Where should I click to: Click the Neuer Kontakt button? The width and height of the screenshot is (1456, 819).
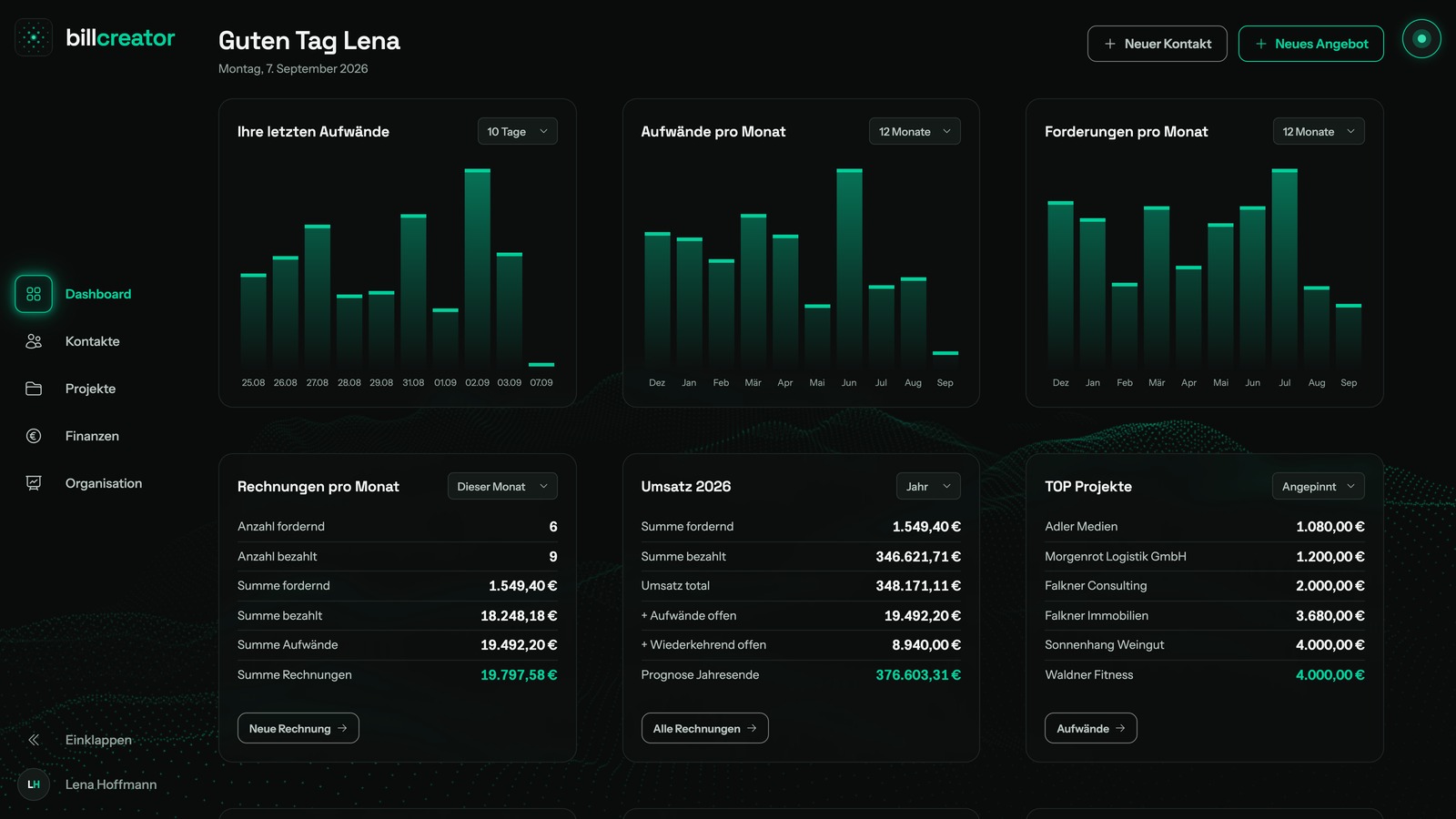click(1158, 44)
